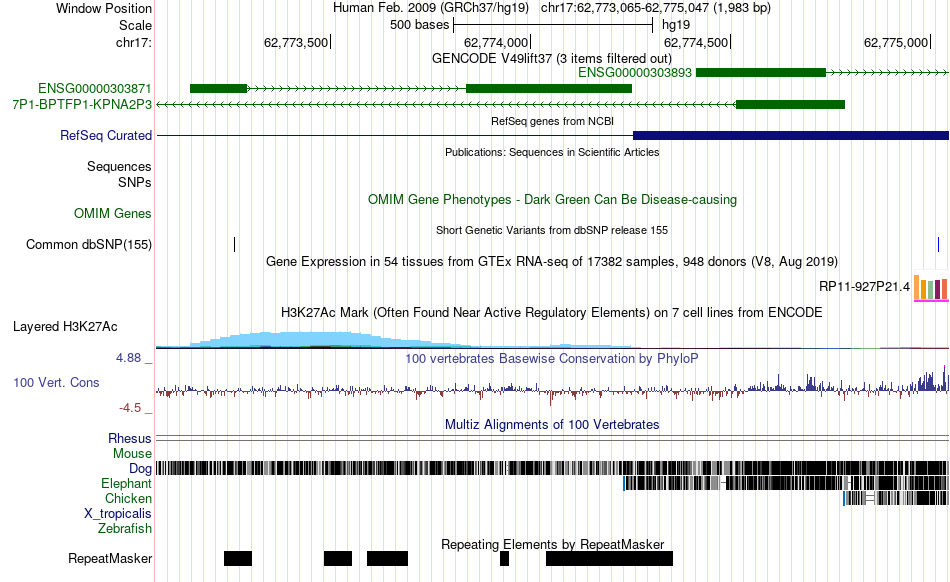Open the RefSeq Curated track label
Screen dimensions: 950x582
(105, 135)
